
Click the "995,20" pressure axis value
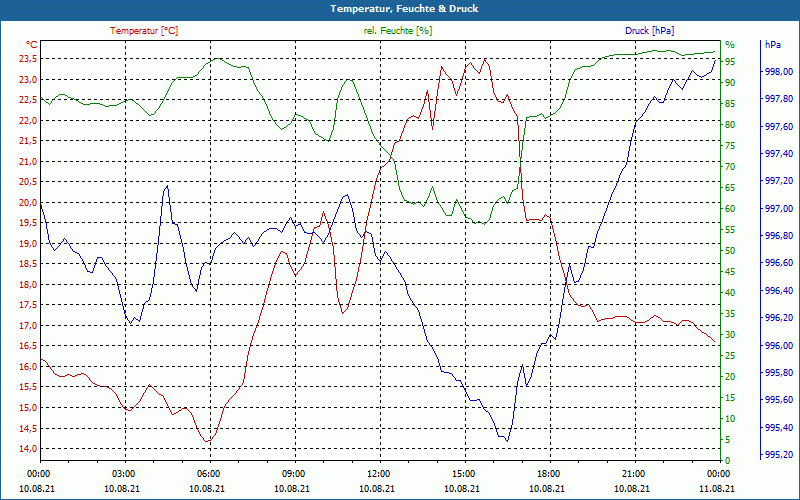pos(779,455)
